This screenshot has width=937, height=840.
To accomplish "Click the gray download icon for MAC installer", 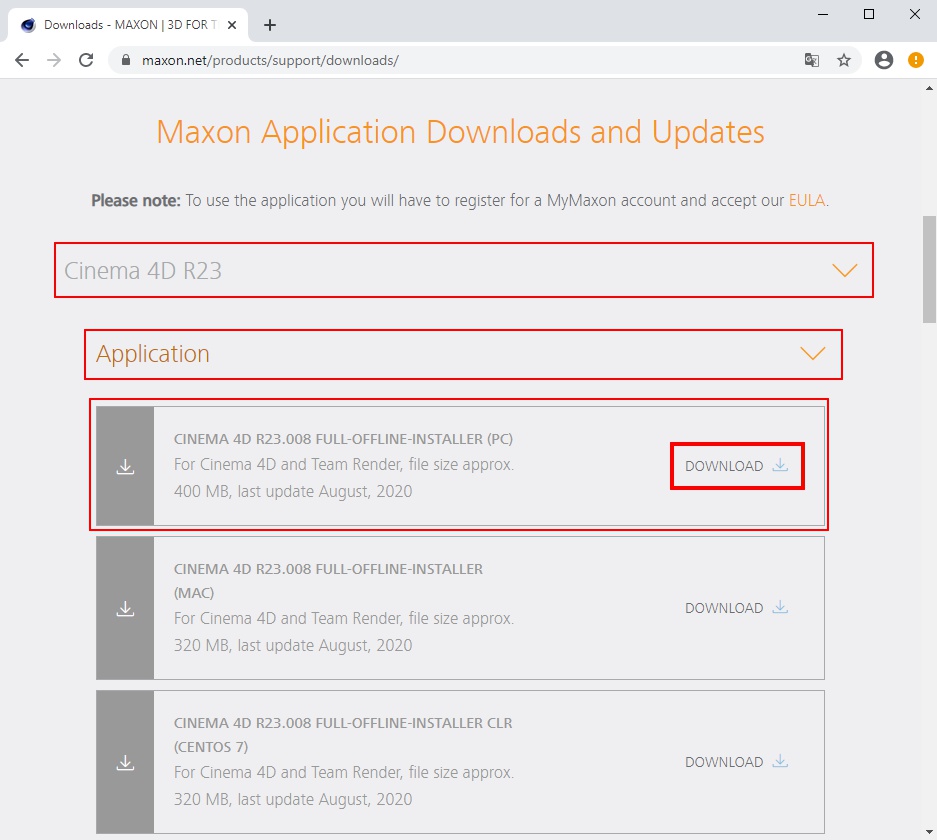I will [125, 608].
